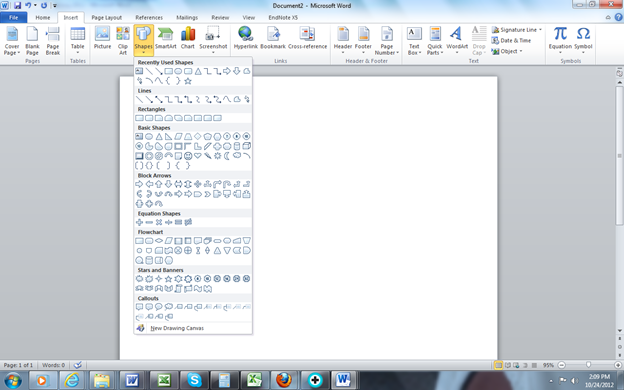
Task: Open the Screenshot dropdown
Action: (213, 40)
